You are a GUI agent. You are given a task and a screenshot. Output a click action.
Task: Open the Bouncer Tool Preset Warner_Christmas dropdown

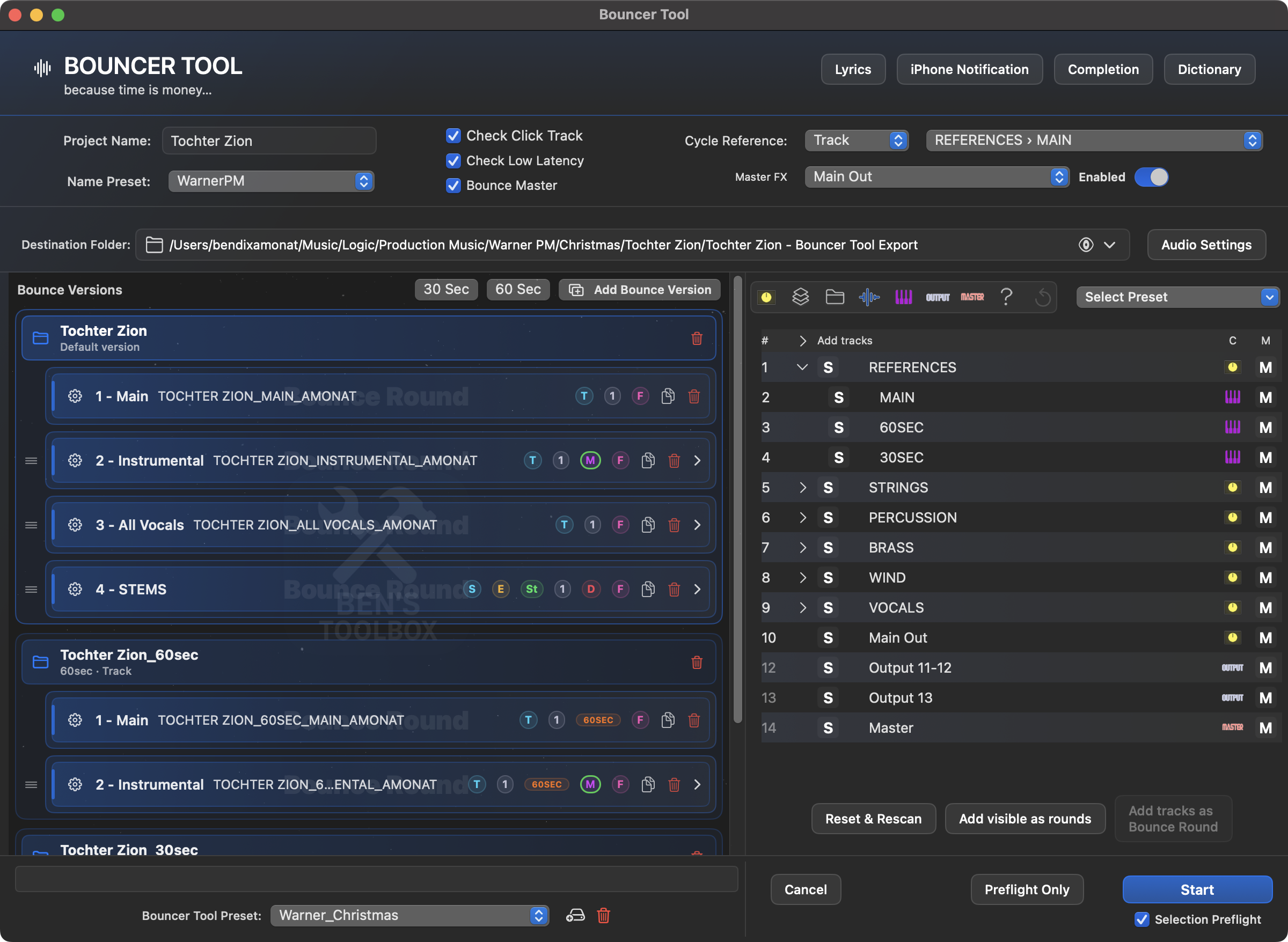[x=409, y=915]
